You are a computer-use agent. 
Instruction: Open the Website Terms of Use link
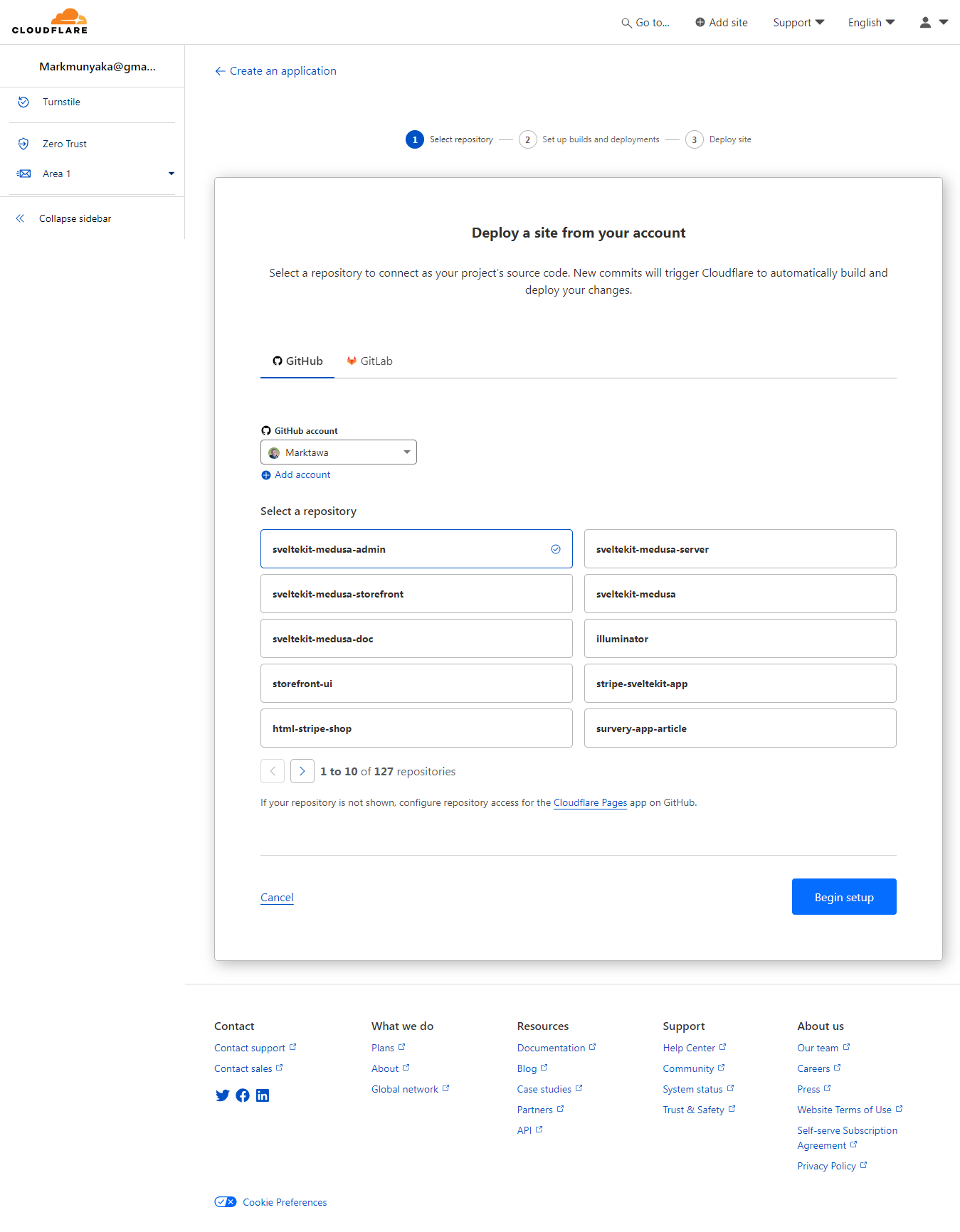click(850, 1110)
